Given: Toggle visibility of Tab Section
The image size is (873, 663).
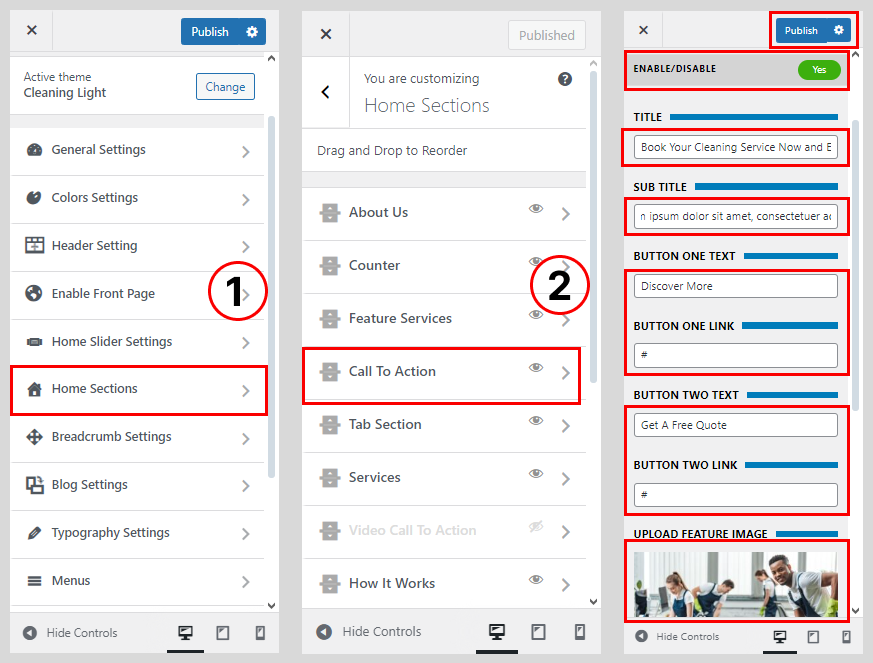Looking at the screenshot, I should point(536,421).
